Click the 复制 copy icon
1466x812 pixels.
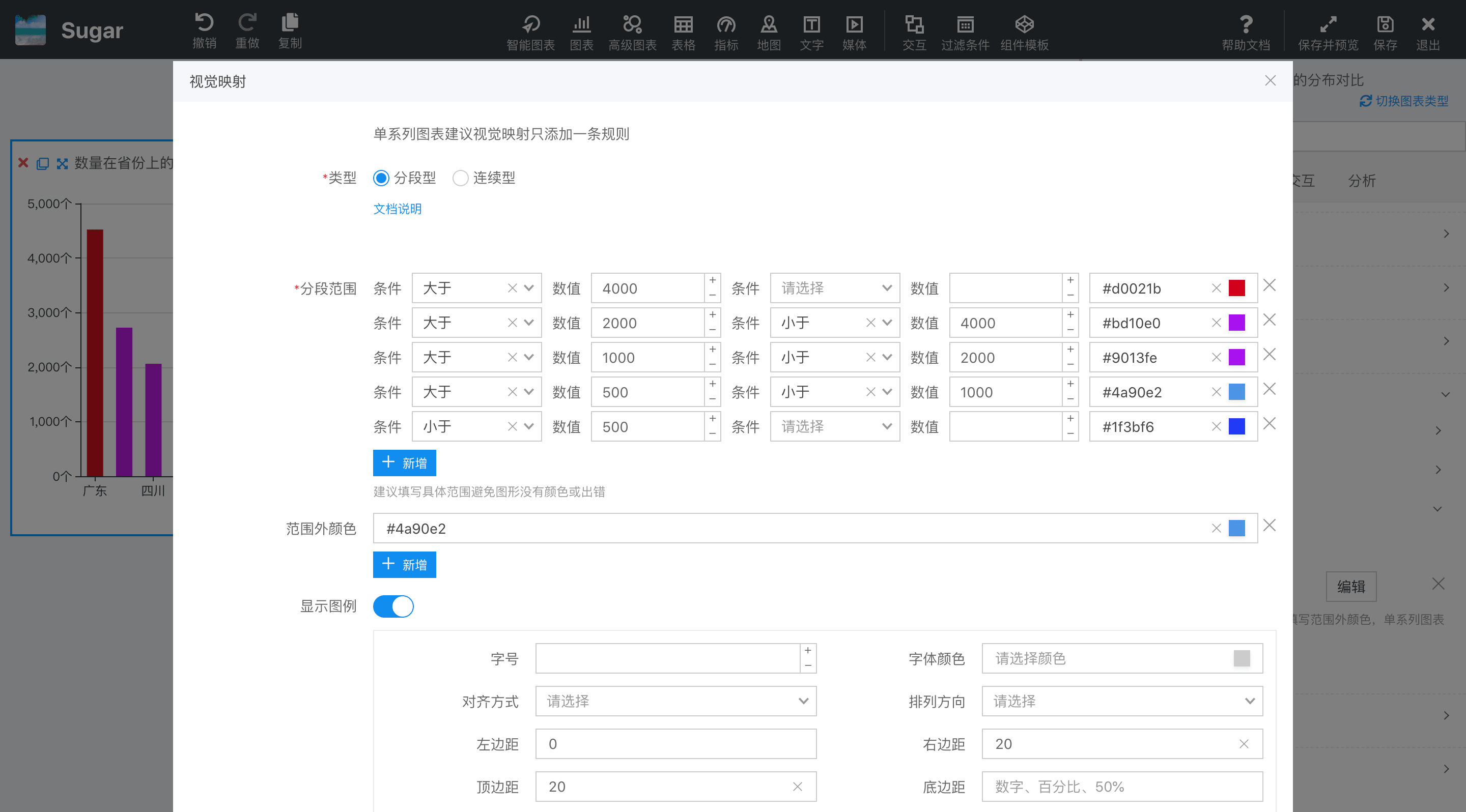(x=290, y=30)
